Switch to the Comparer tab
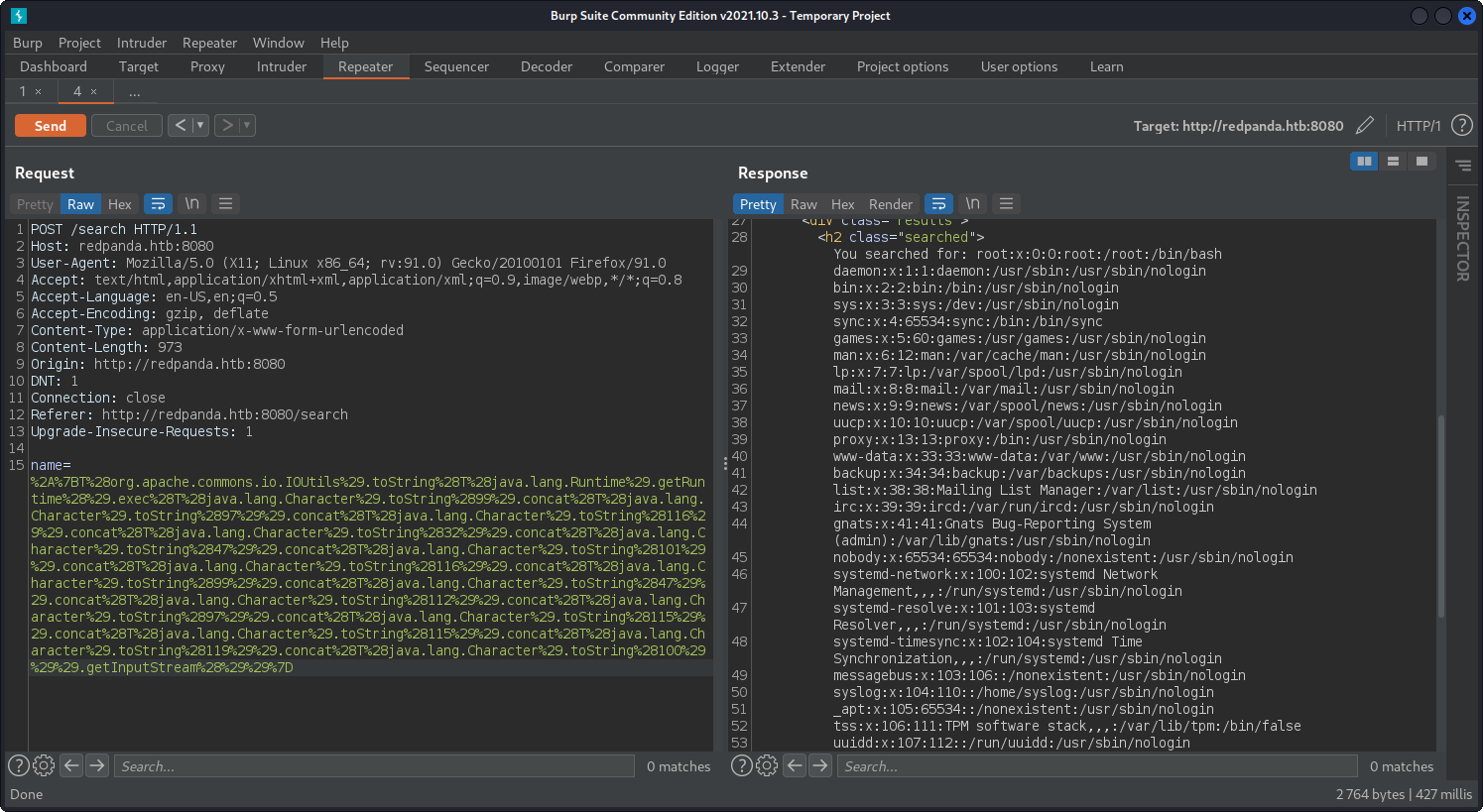 [x=634, y=66]
